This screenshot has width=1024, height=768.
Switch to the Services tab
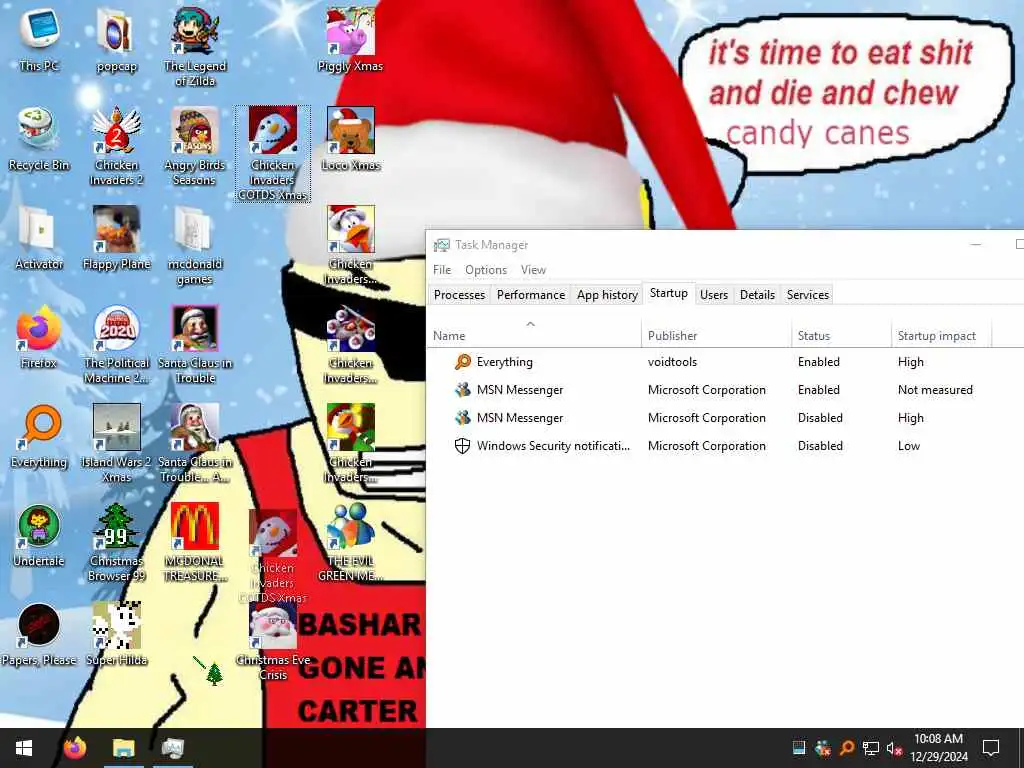tap(808, 295)
